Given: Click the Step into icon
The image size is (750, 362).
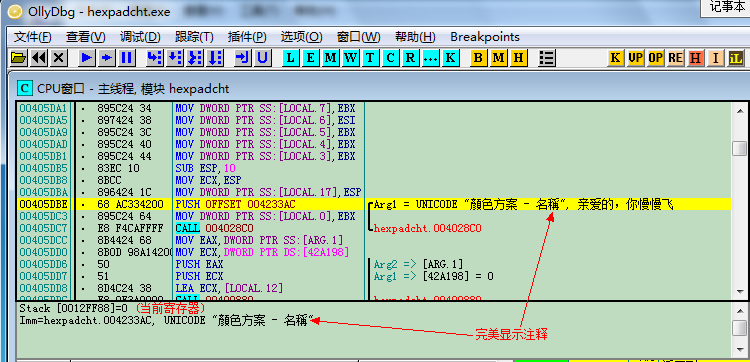Looking at the screenshot, I should coord(154,58).
